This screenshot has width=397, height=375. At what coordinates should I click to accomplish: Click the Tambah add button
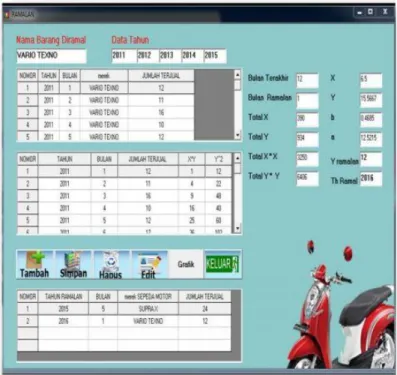(35, 265)
